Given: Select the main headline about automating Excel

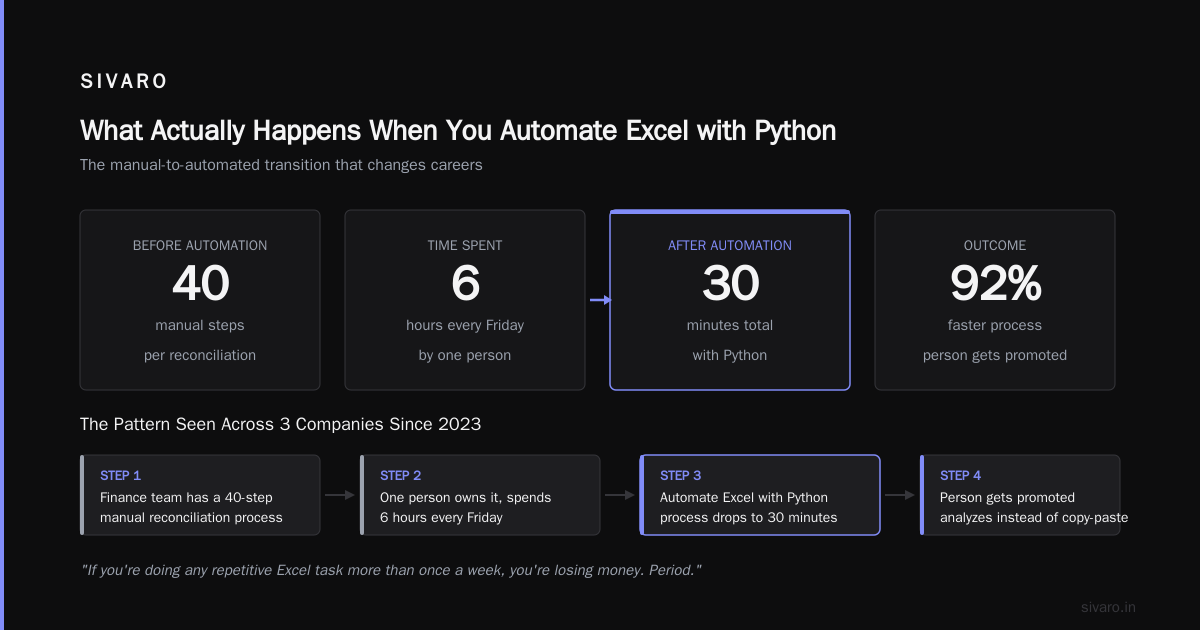Looking at the screenshot, I should click(458, 130).
